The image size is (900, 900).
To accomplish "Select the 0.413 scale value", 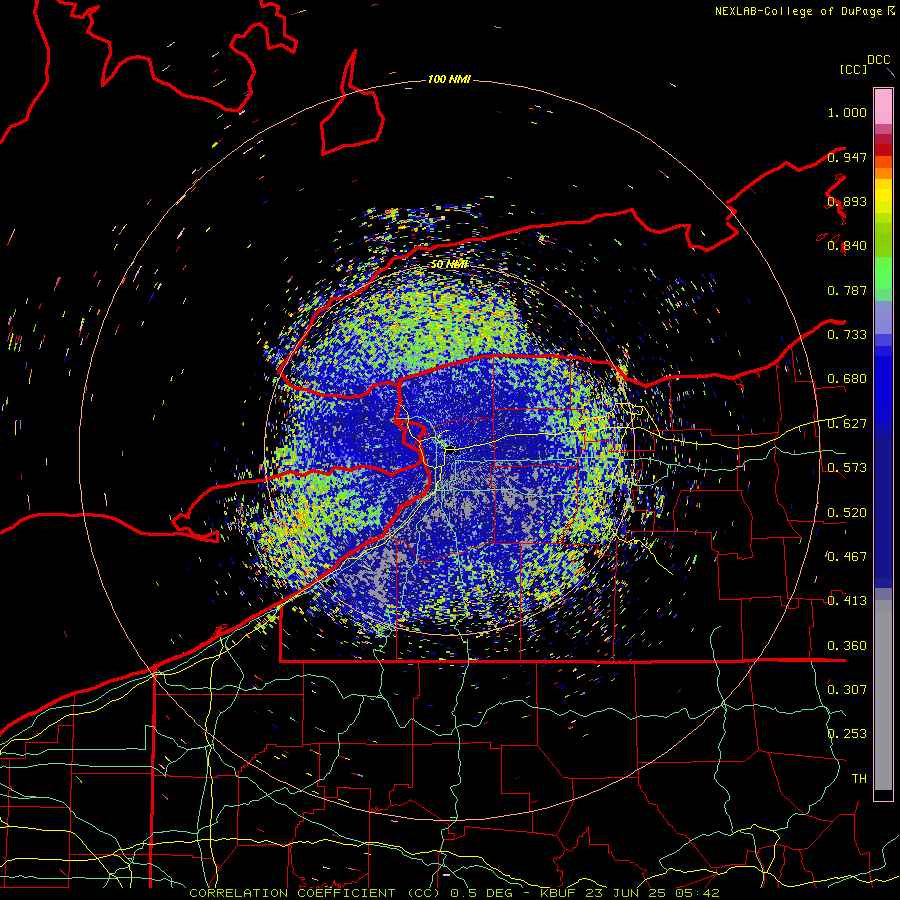I will [847, 601].
